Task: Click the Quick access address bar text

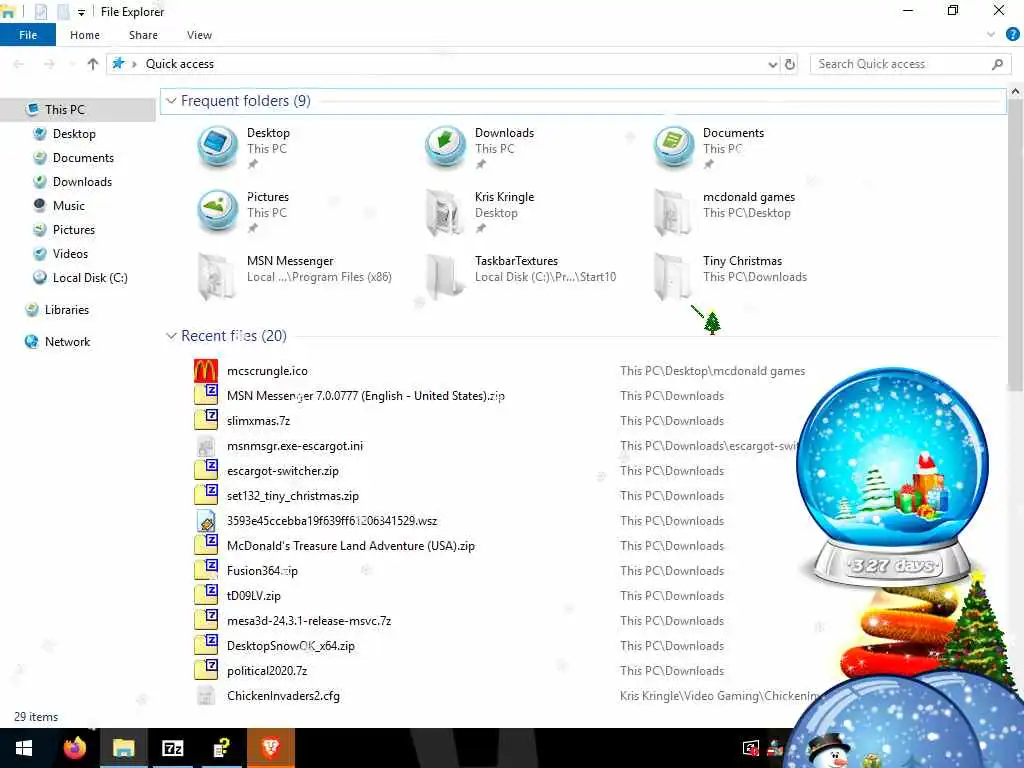Action: [180, 64]
